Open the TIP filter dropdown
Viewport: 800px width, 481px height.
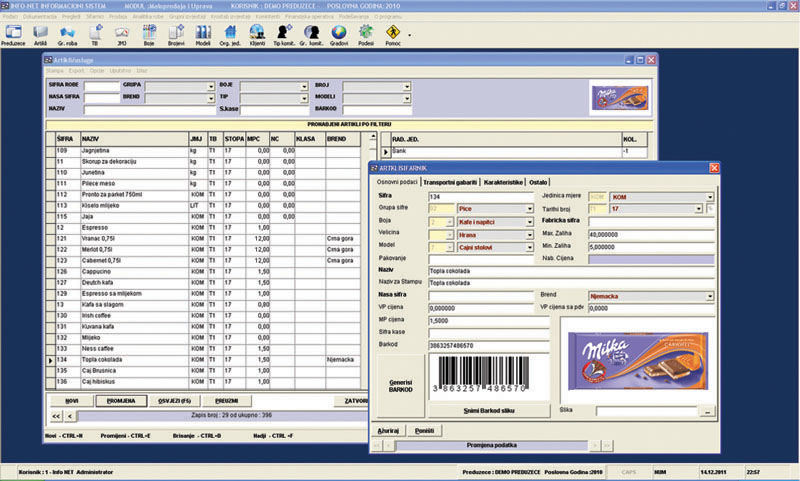[x=304, y=98]
